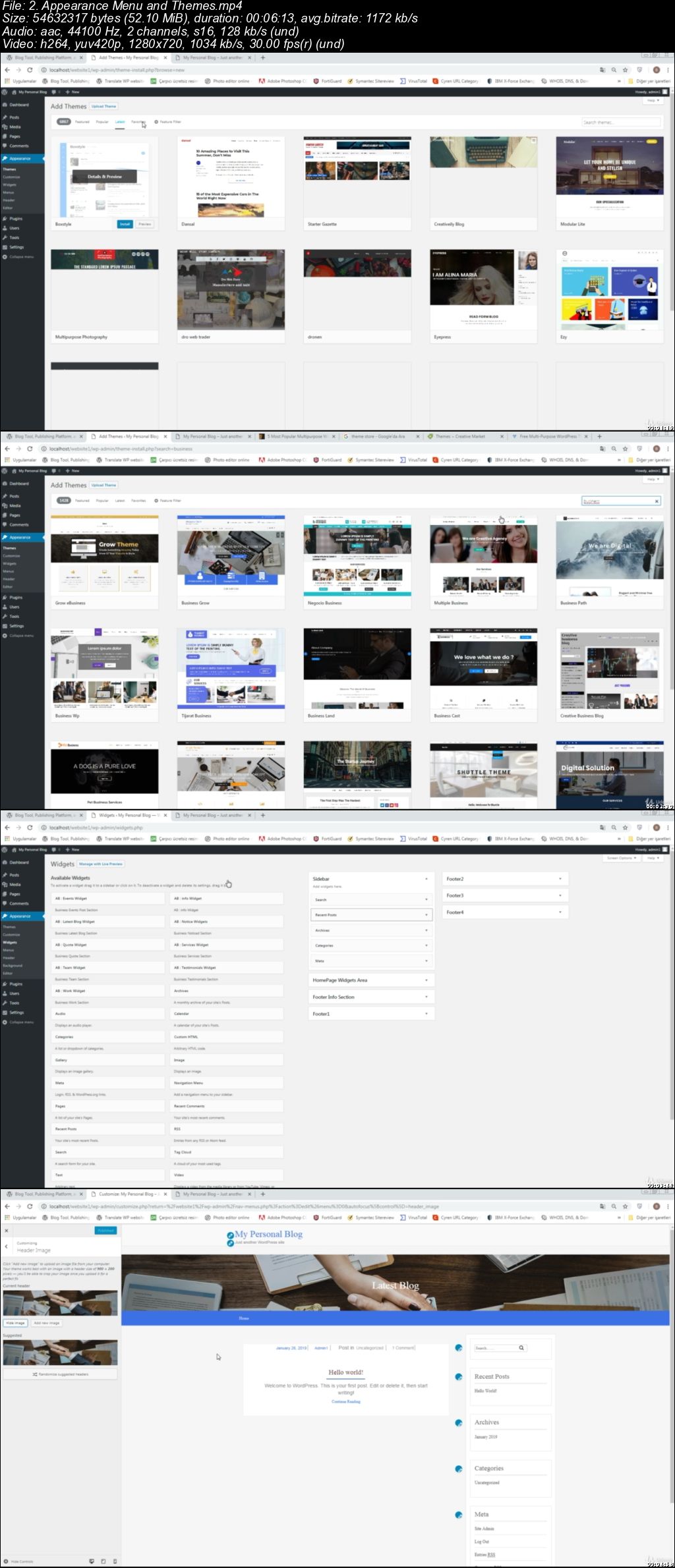Expand the Footer4 widget area

click(505, 912)
